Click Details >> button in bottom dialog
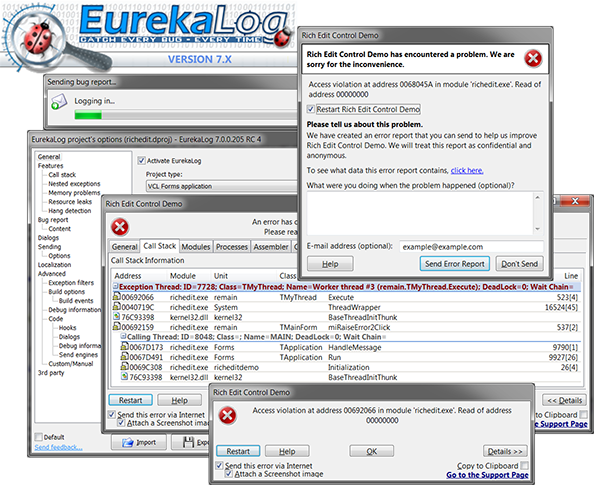The height and width of the screenshot is (485, 594). coord(505,451)
